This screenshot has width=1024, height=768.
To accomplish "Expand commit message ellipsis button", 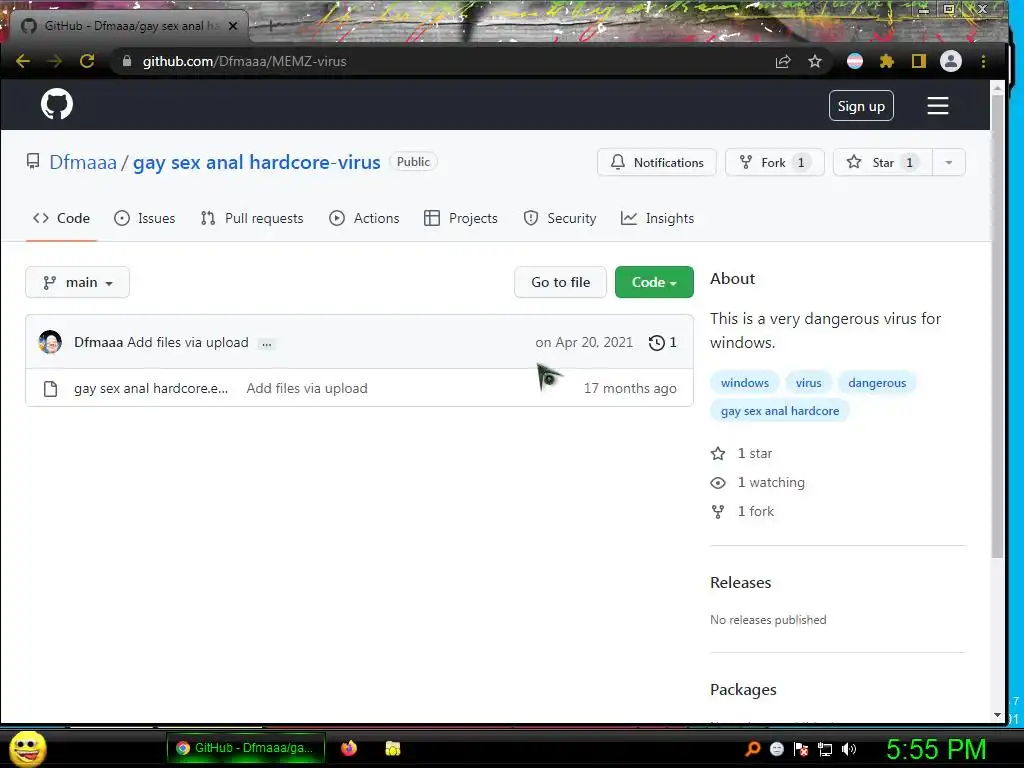I will 266,344.
